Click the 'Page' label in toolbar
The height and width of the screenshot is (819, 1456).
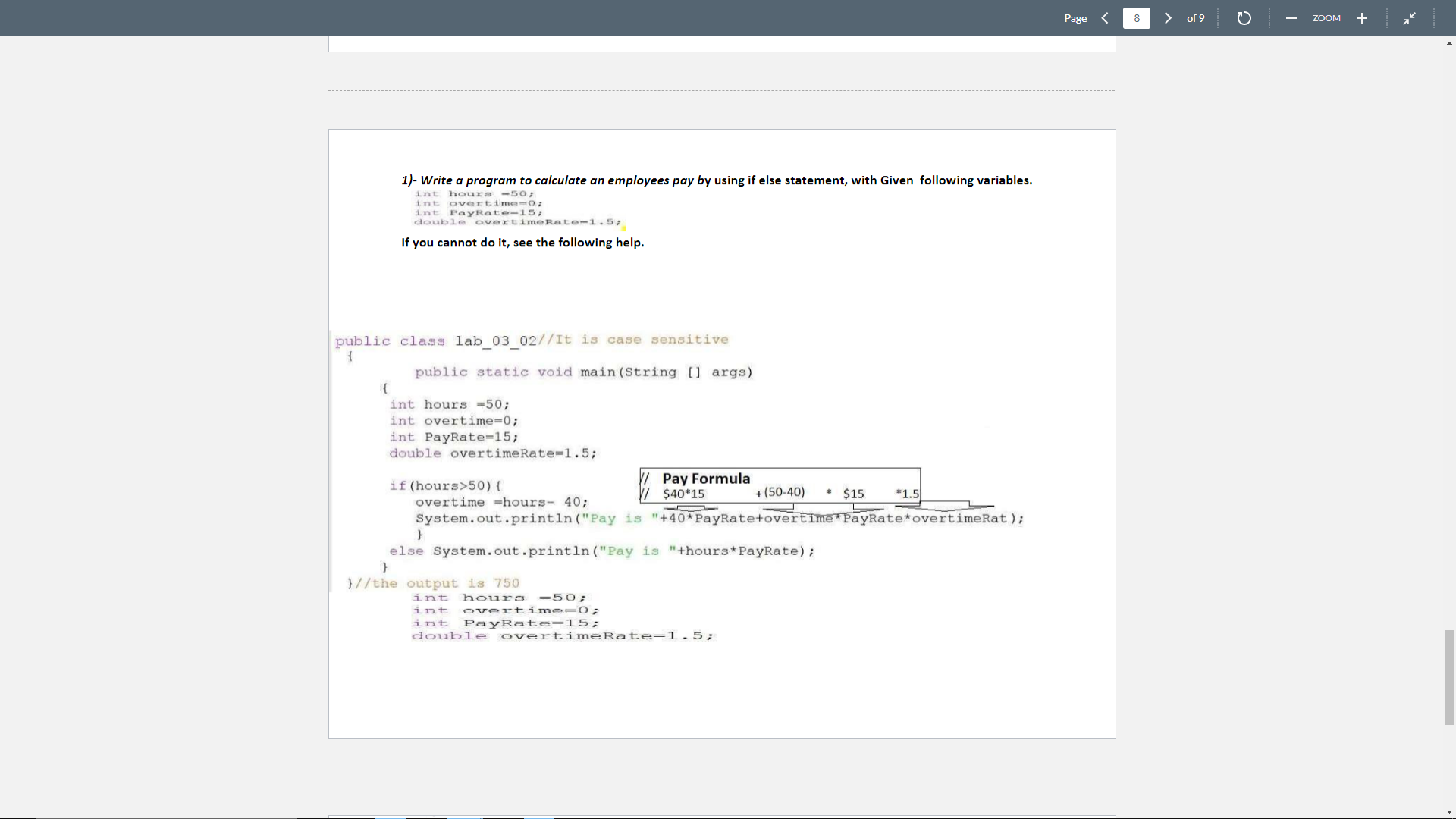click(1075, 18)
